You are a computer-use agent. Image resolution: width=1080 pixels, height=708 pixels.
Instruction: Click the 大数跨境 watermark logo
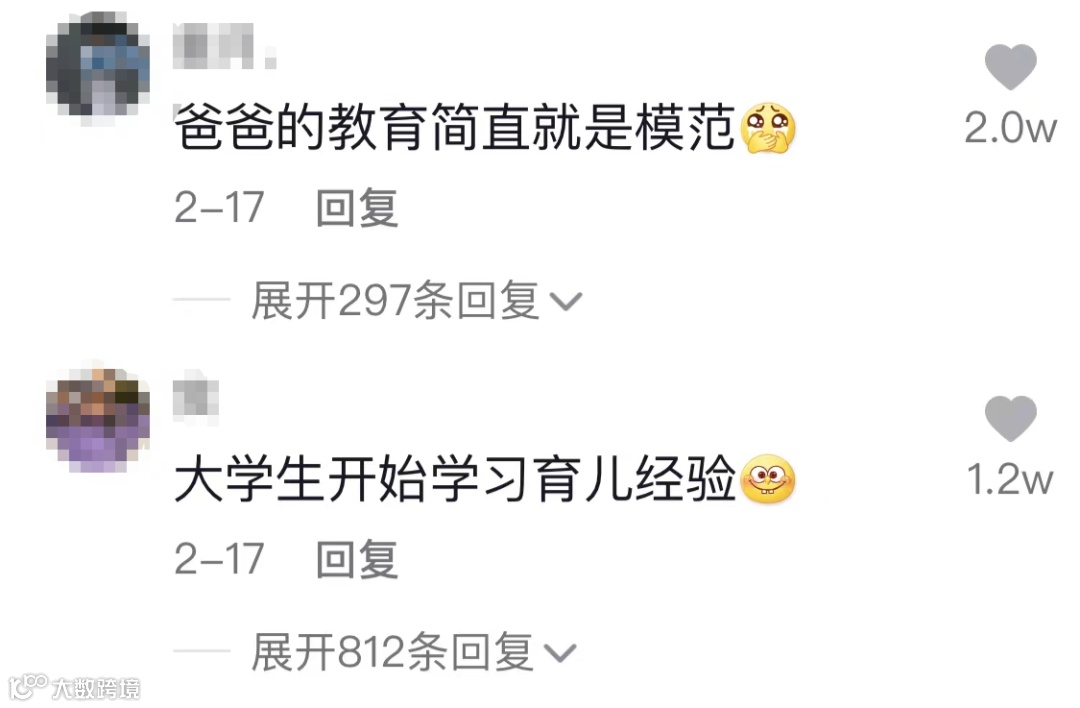click(x=76, y=687)
